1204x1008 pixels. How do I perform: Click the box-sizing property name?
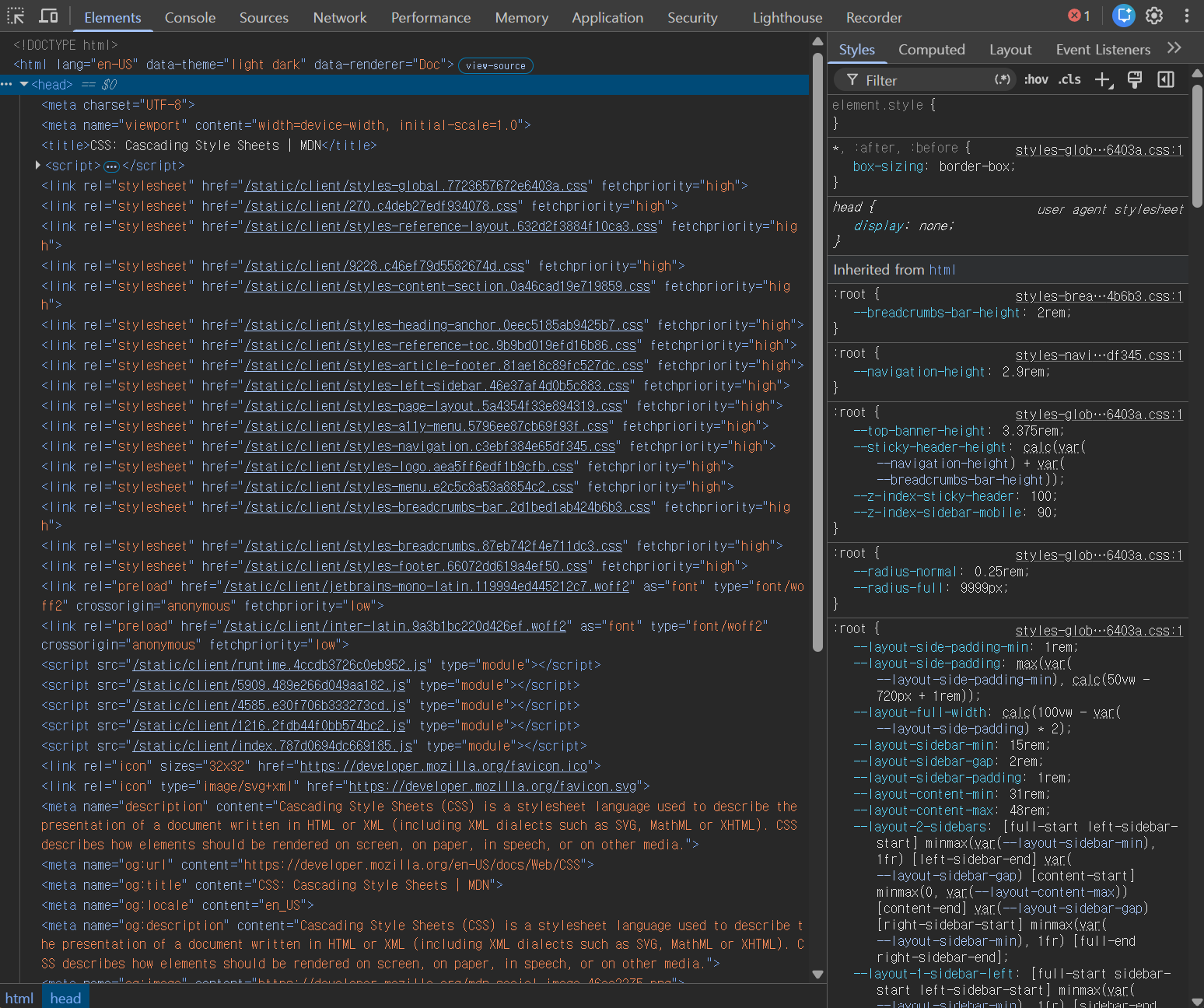pyautogui.click(x=888, y=166)
